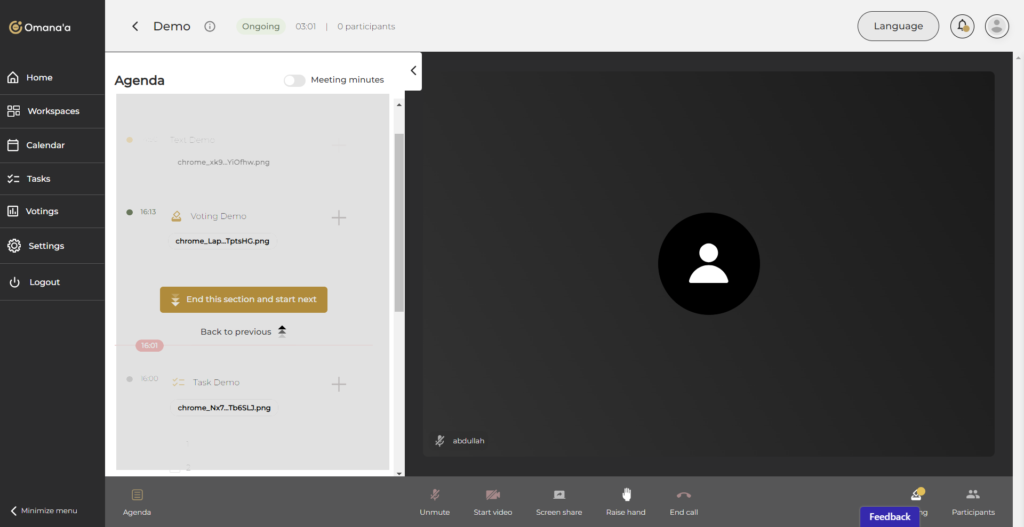This screenshot has width=1024, height=527.
Task: Go to Votings in the sidebar
Action: click(41, 212)
